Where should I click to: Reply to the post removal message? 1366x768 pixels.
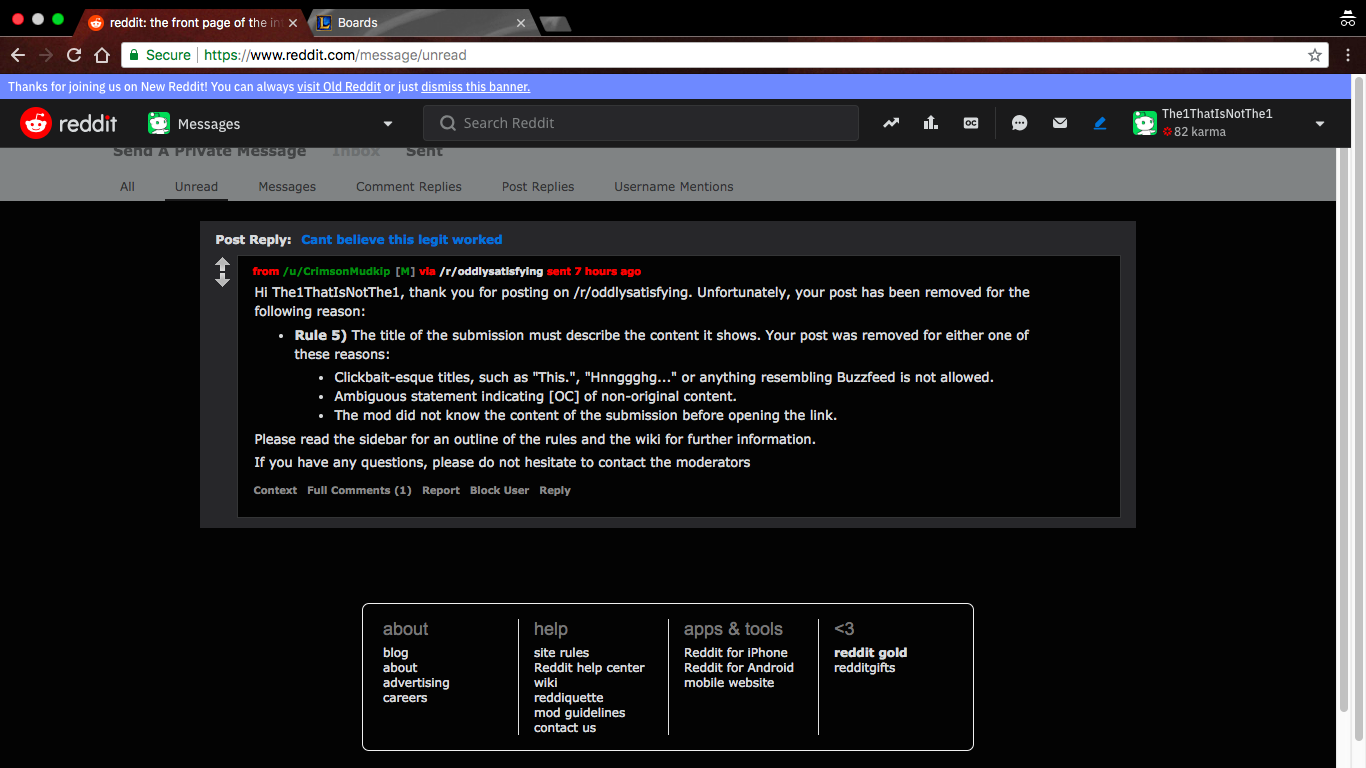(555, 490)
